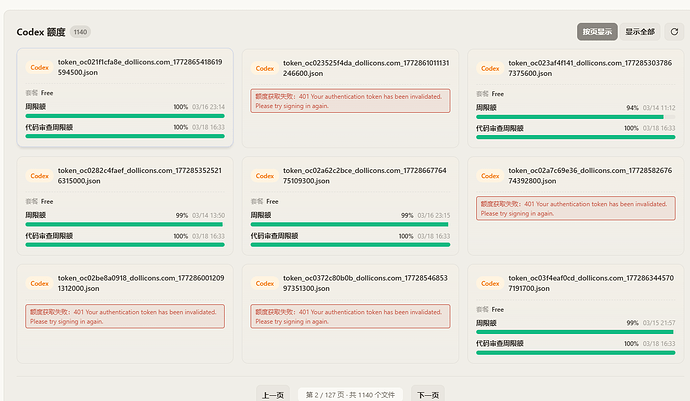Click Codex badge on token_oc02a7c69e36 card
The image size is (690, 401).
[x=490, y=176]
